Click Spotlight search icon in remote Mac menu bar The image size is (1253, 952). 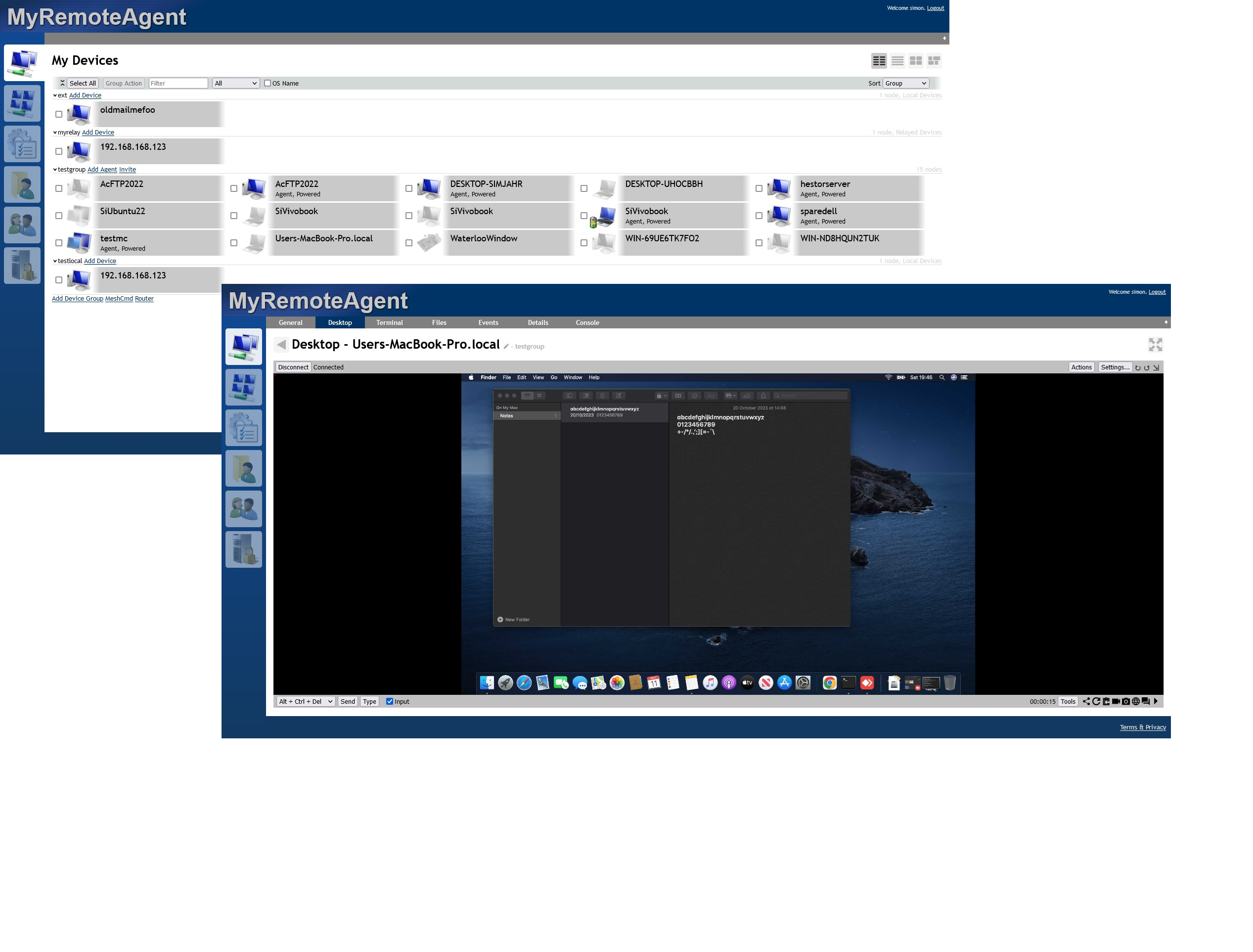coord(941,377)
